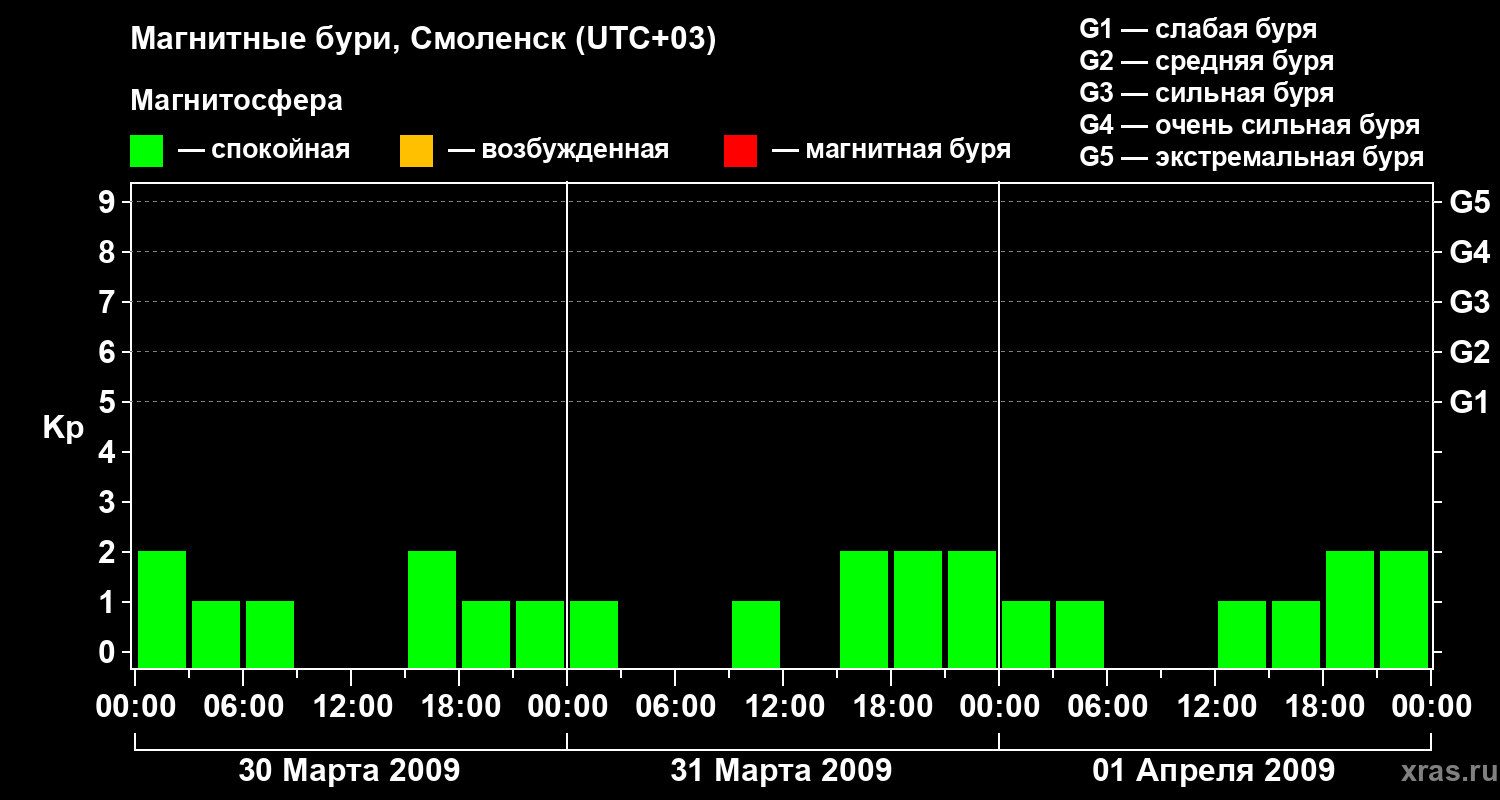Click the 'Магнитосфера' subtitle
This screenshot has height=800, width=1500.
click(x=236, y=101)
